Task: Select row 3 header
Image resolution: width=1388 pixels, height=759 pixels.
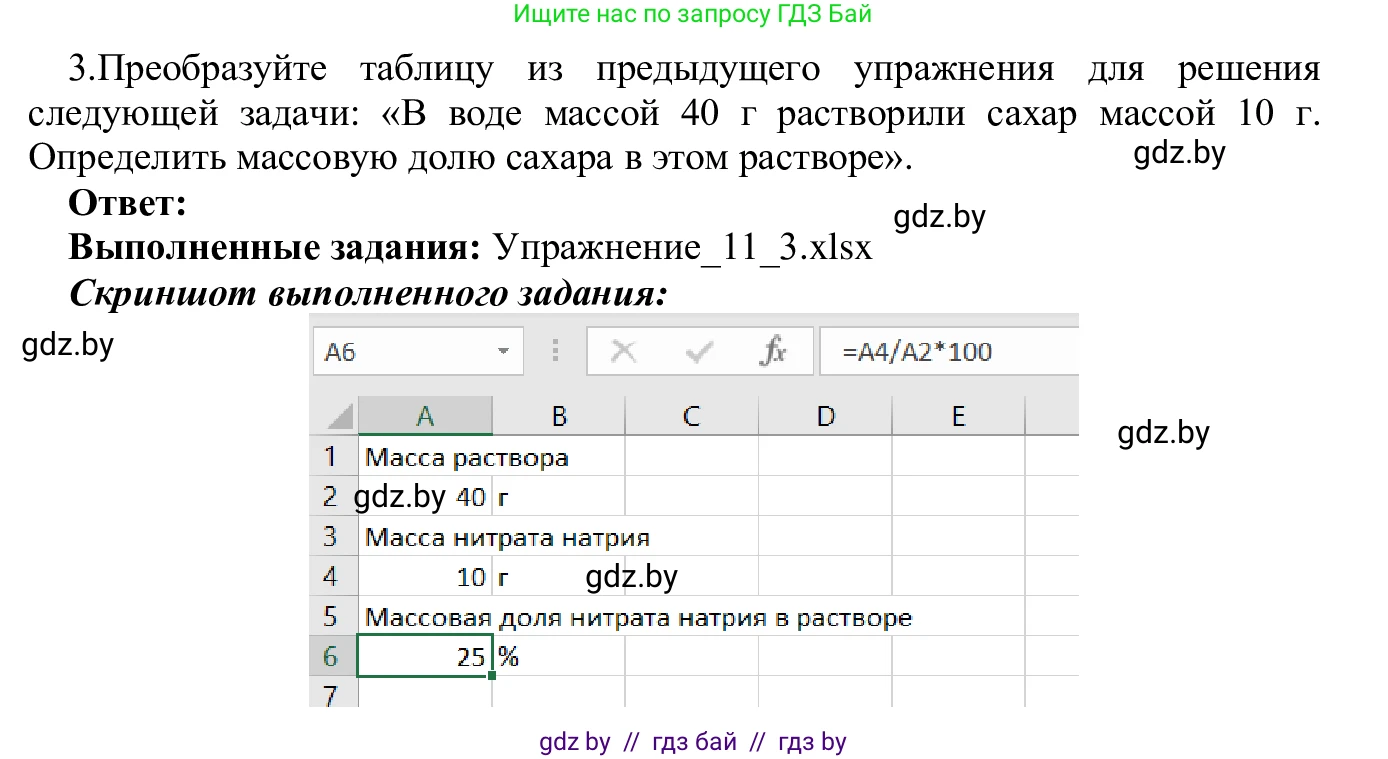Action: point(333,536)
